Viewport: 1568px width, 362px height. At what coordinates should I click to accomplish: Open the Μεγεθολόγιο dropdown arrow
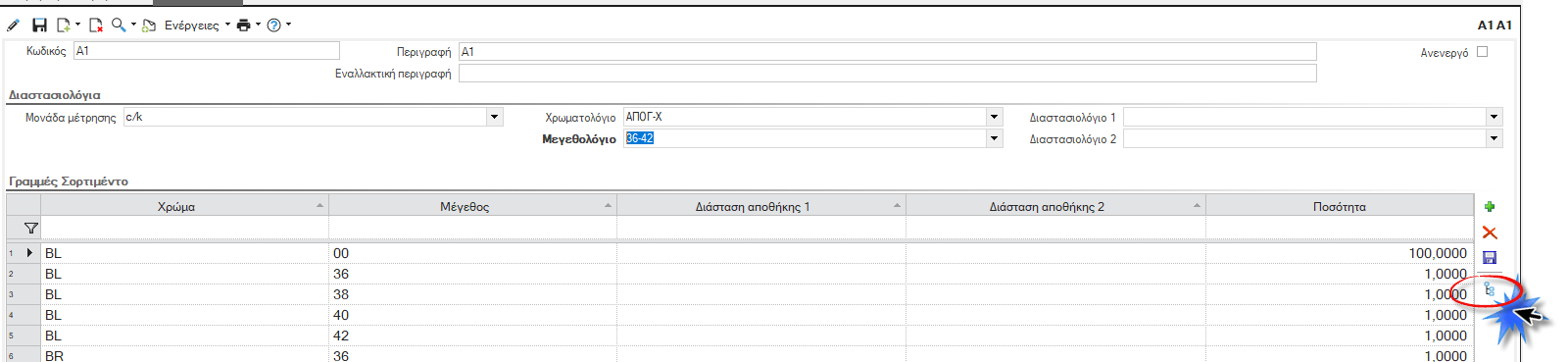(x=995, y=138)
